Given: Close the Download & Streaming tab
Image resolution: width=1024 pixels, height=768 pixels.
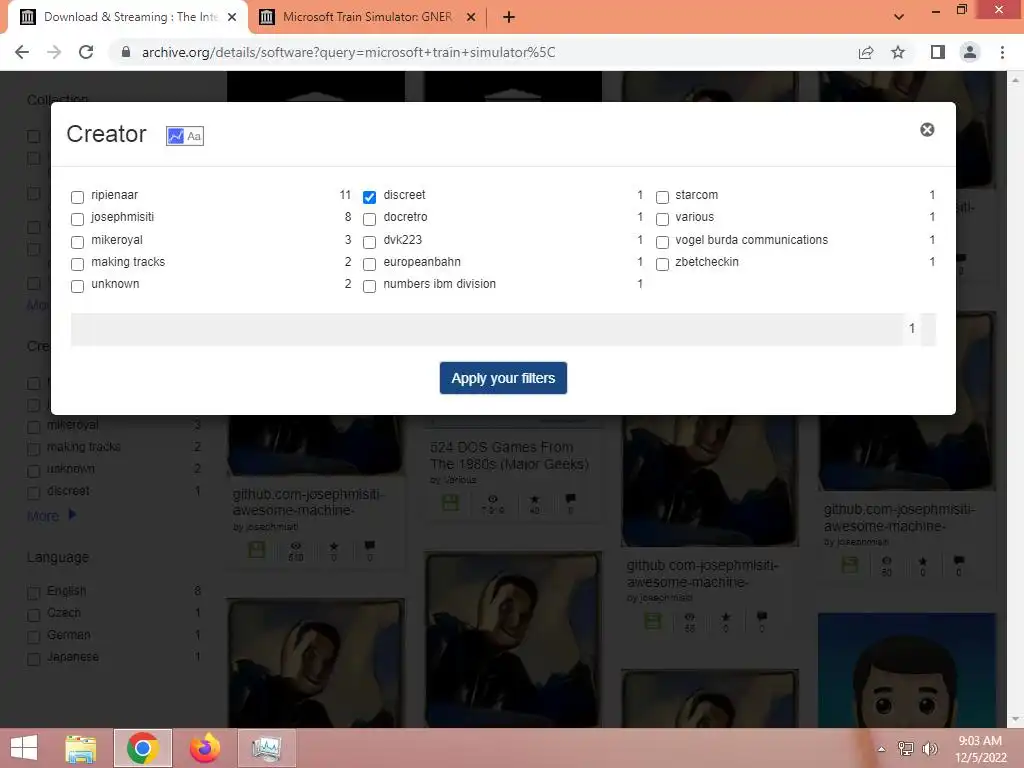Looking at the screenshot, I should point(232,17).
